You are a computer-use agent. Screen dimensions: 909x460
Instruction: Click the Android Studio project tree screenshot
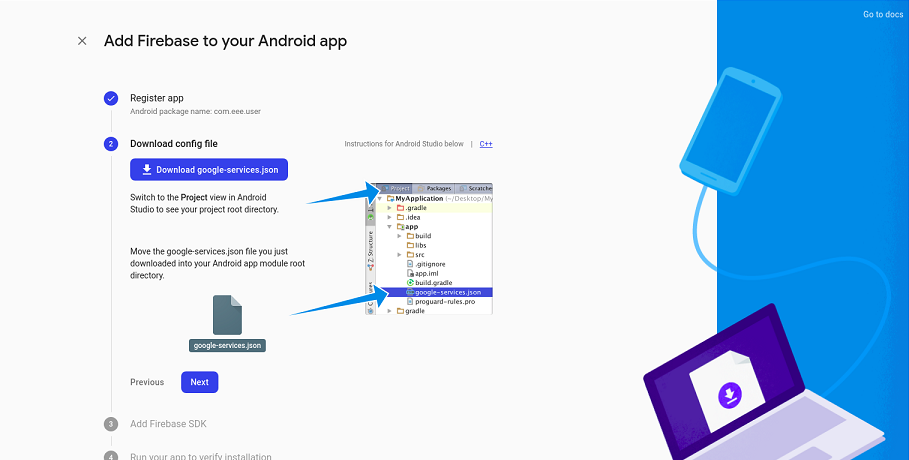429,248
